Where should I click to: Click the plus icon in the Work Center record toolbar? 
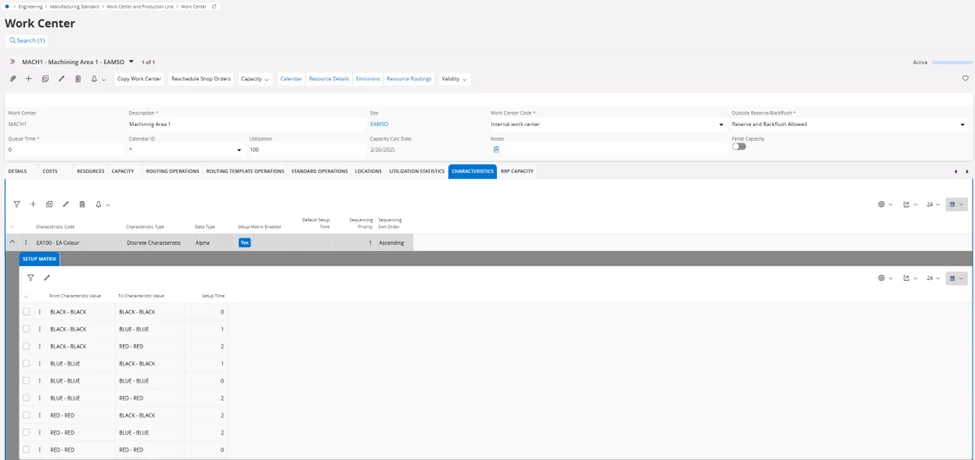click(29, 79)
